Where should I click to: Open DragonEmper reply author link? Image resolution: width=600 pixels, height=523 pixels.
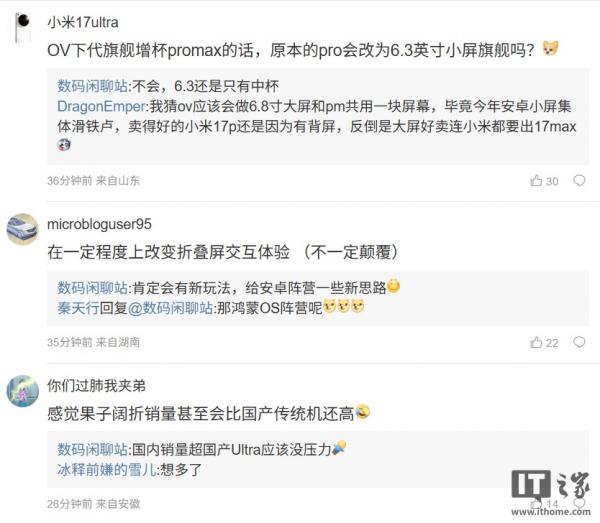[101, 106]
